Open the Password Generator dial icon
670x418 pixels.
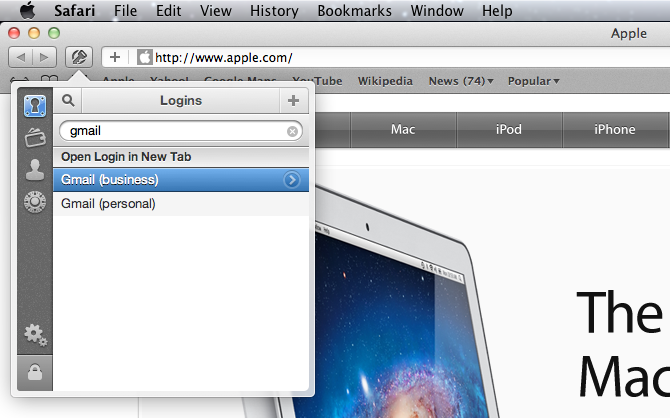click(35, 202)
